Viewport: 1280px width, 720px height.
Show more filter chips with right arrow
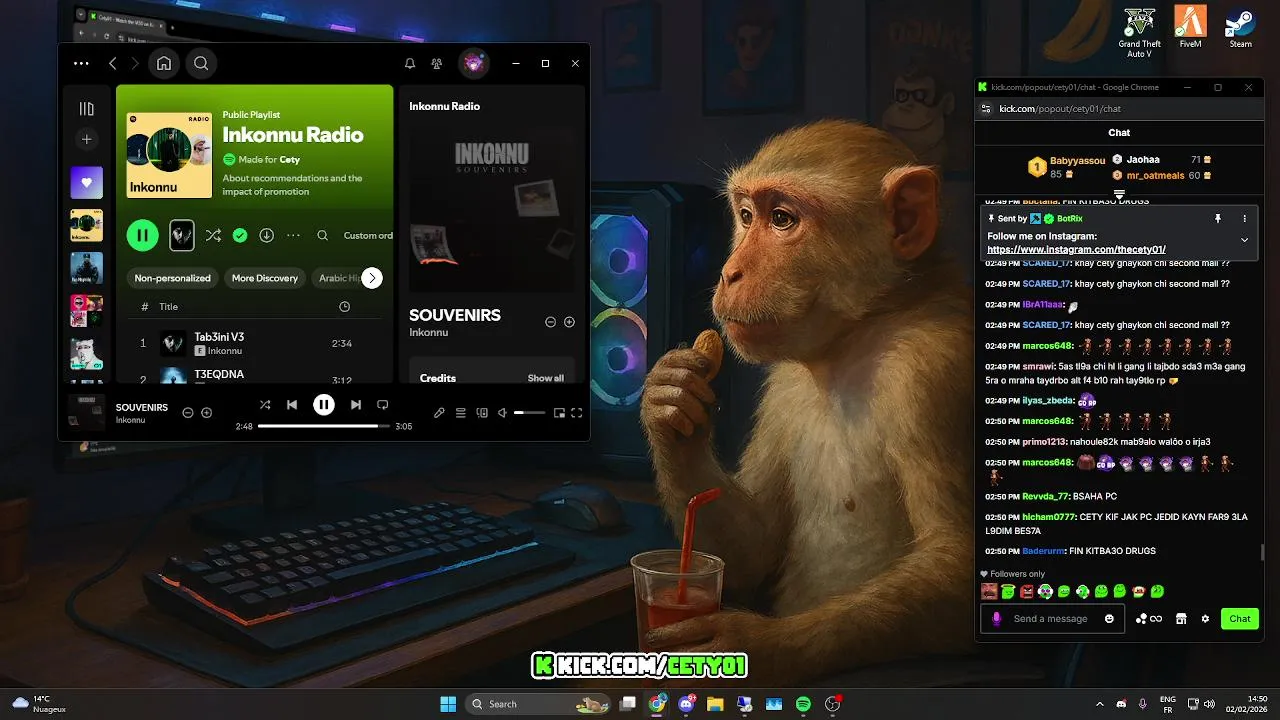(x=372, y=278)
